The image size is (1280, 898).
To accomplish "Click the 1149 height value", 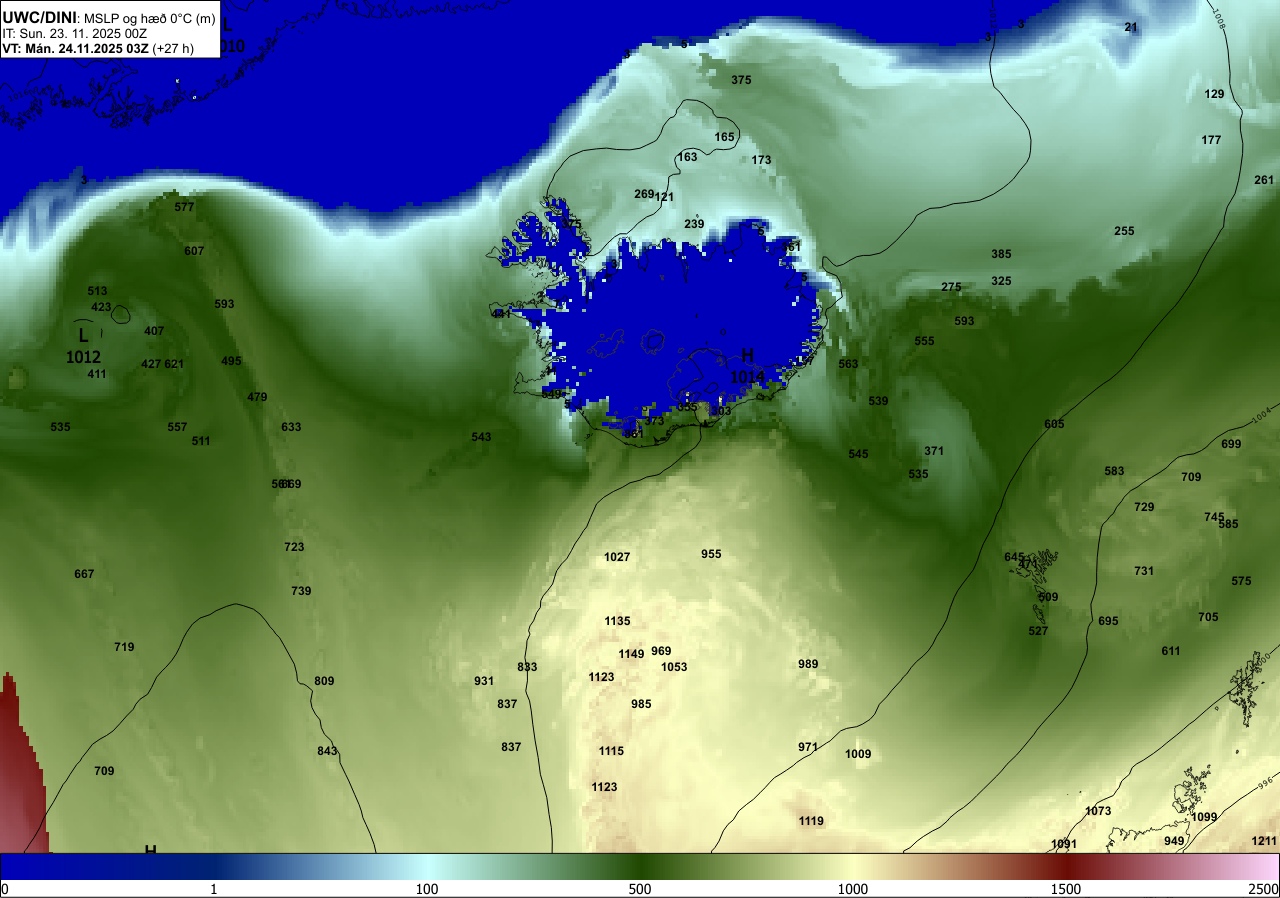I will [631, 654].
